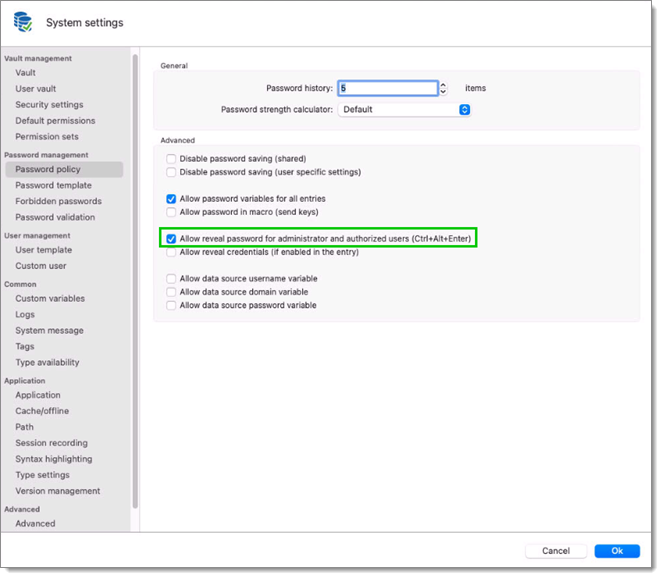The image size is (662, 578).
Task: Click the System settings database icon
Action: [22, 22]
